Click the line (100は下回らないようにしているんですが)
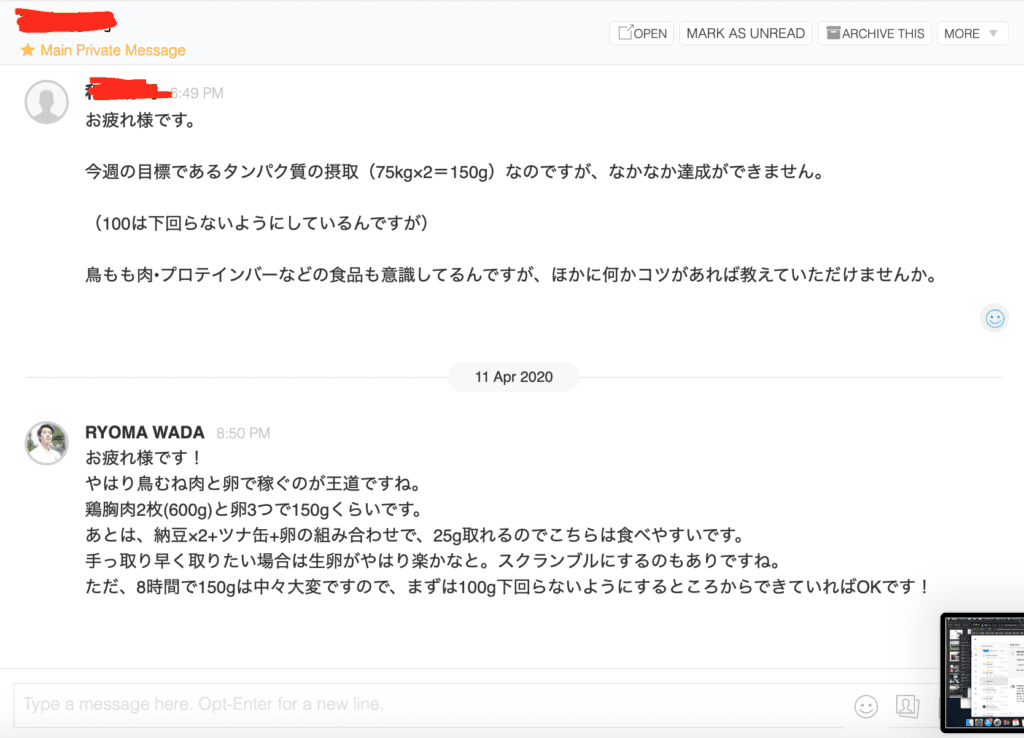The width and height of the screenshot is (1024, 738). click(x=260, y=223)
